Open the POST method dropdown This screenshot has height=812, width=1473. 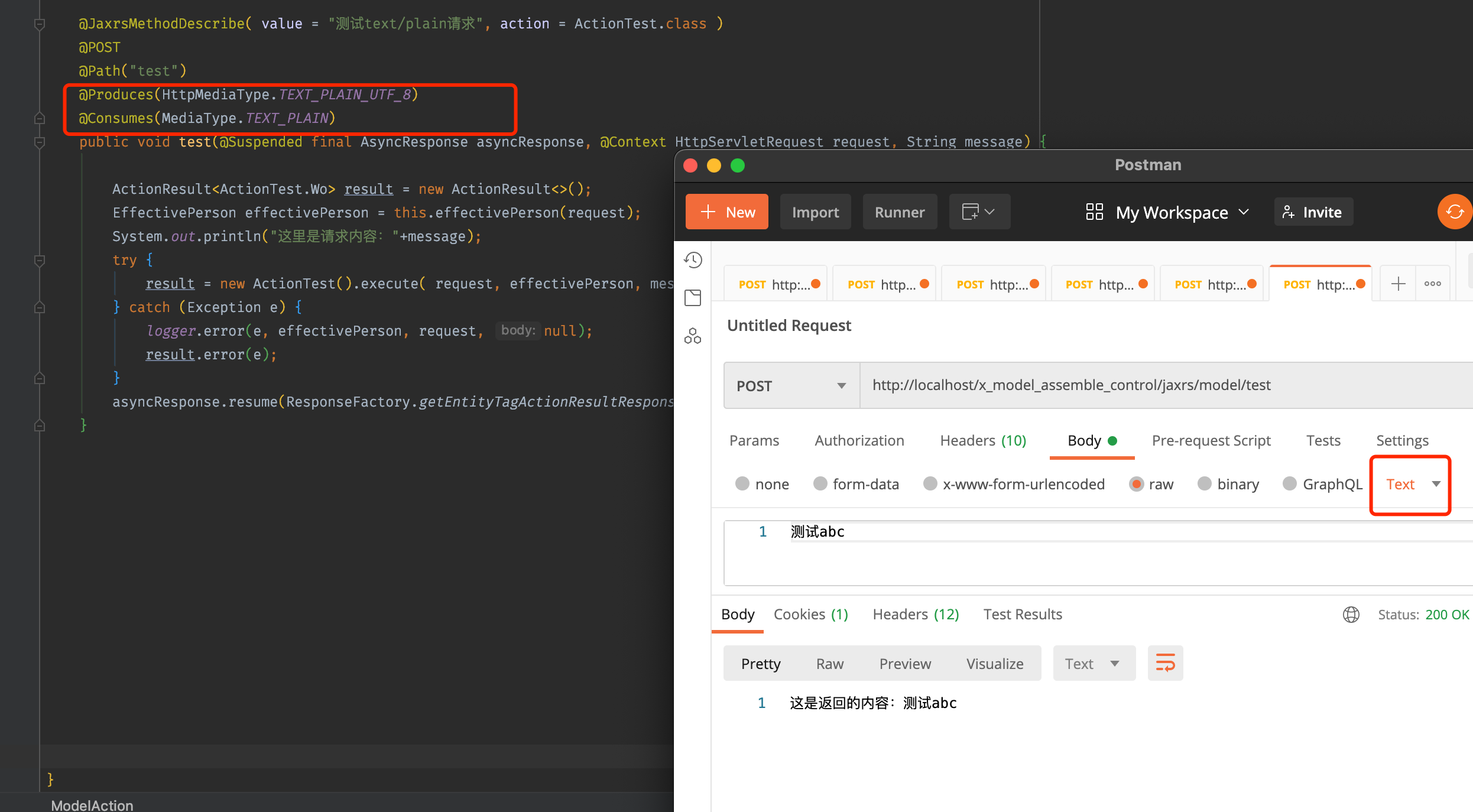coord(791,386)
